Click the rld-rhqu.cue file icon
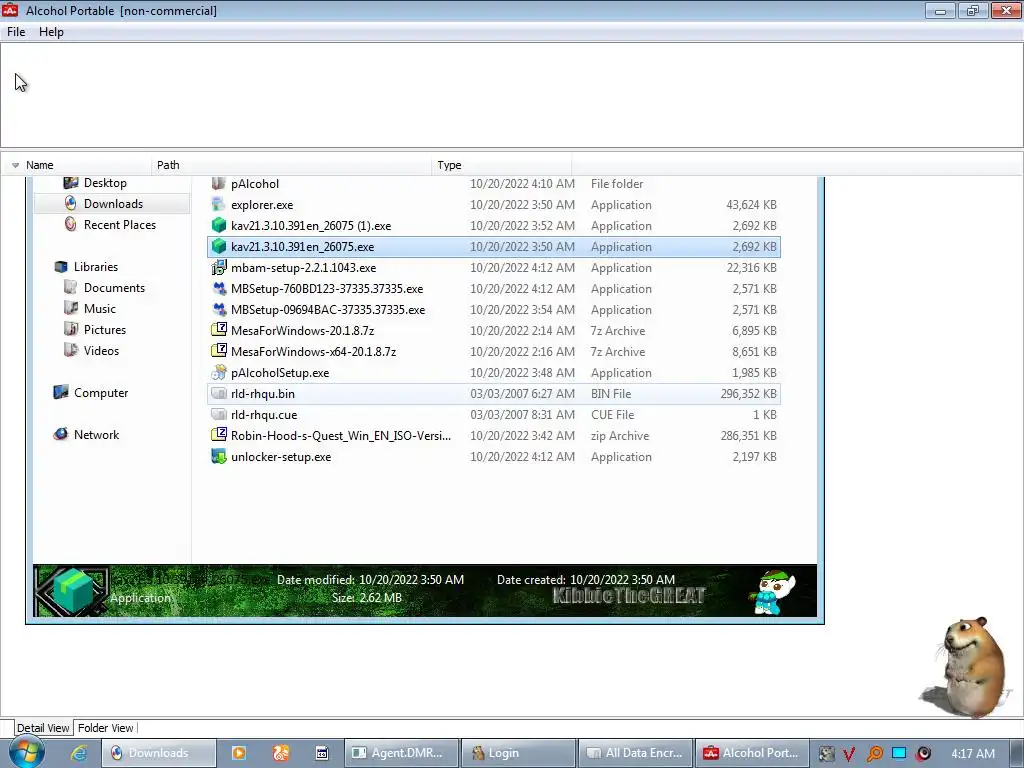Viewport: 1024px width, 768px height. point(219,415)
